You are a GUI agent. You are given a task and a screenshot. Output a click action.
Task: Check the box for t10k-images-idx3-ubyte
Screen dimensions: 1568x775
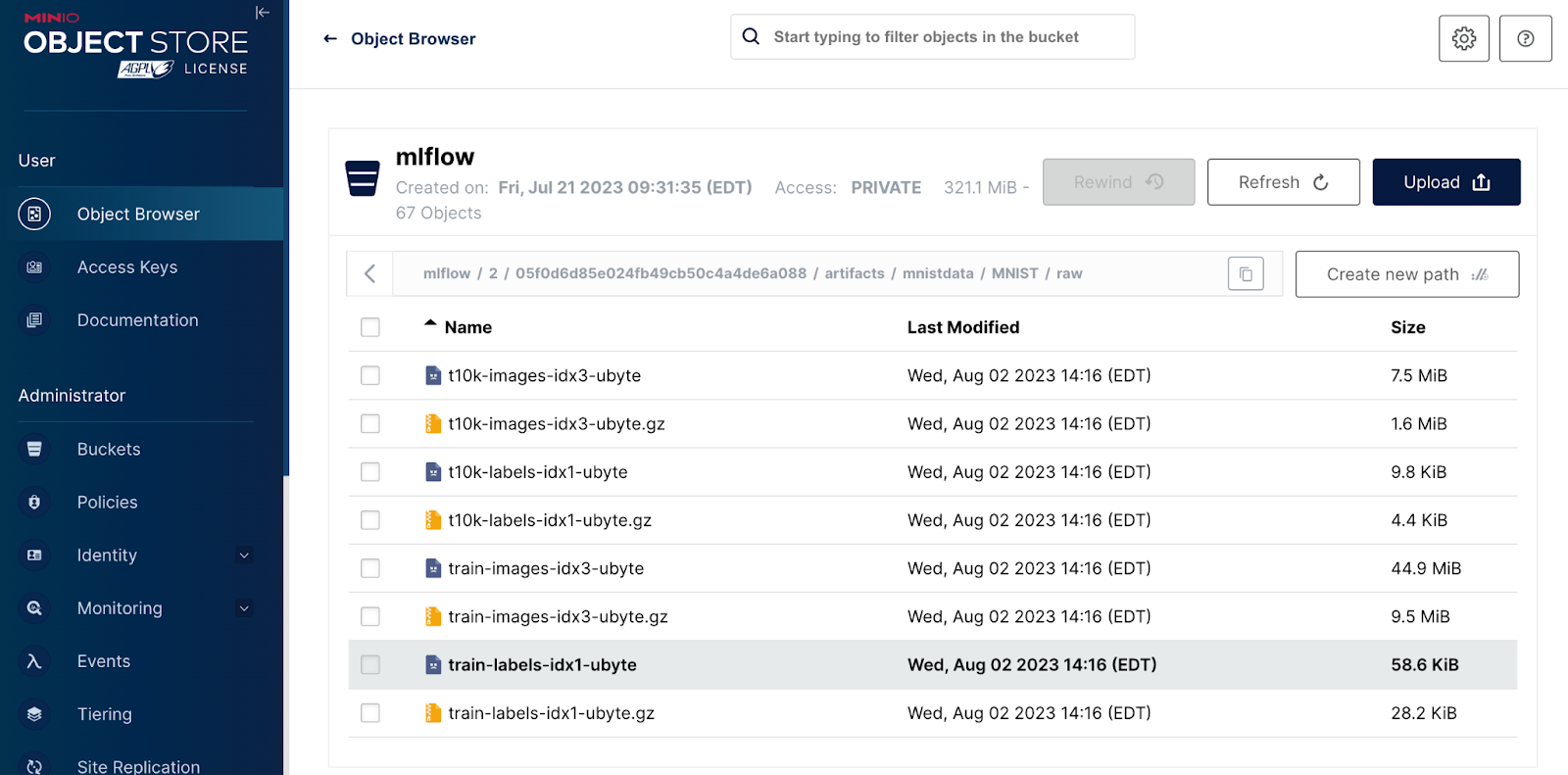370,375
